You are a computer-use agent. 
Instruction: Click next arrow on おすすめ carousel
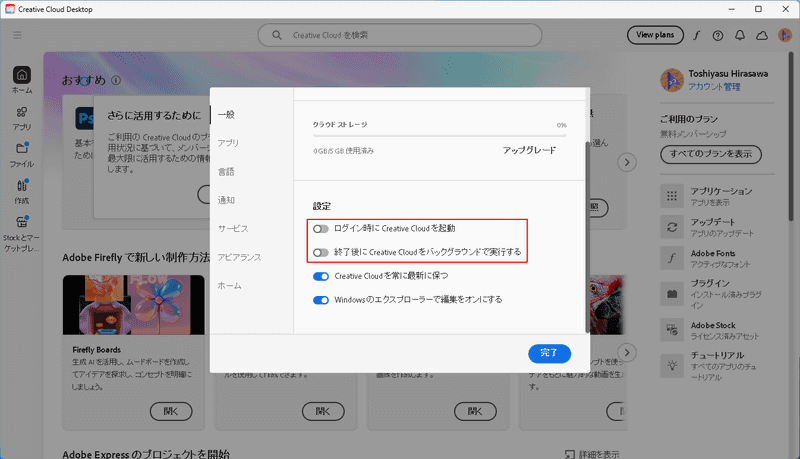(627, 163)
